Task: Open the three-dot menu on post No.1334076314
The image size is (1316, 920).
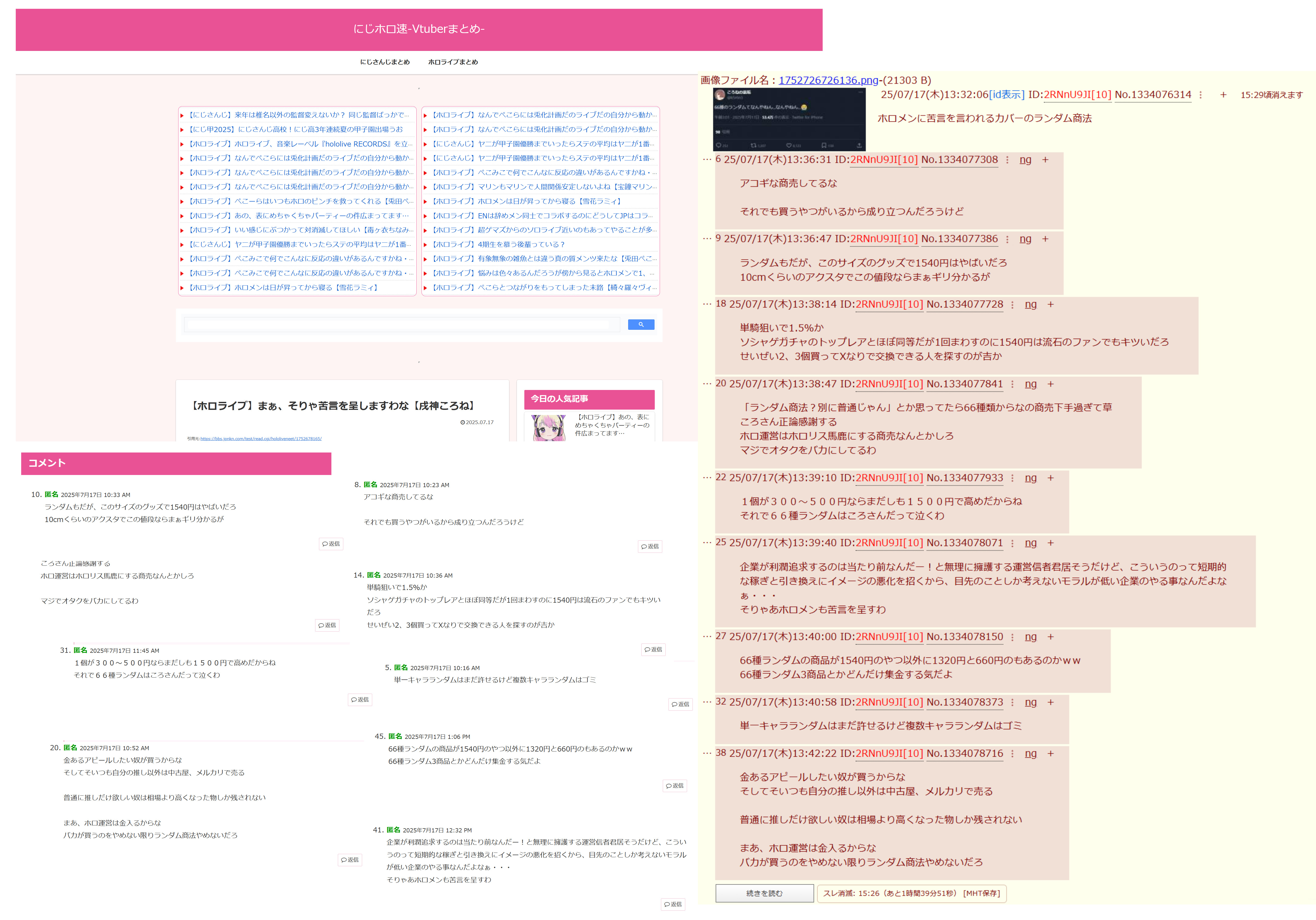Action: click(x=1201, y=95)
